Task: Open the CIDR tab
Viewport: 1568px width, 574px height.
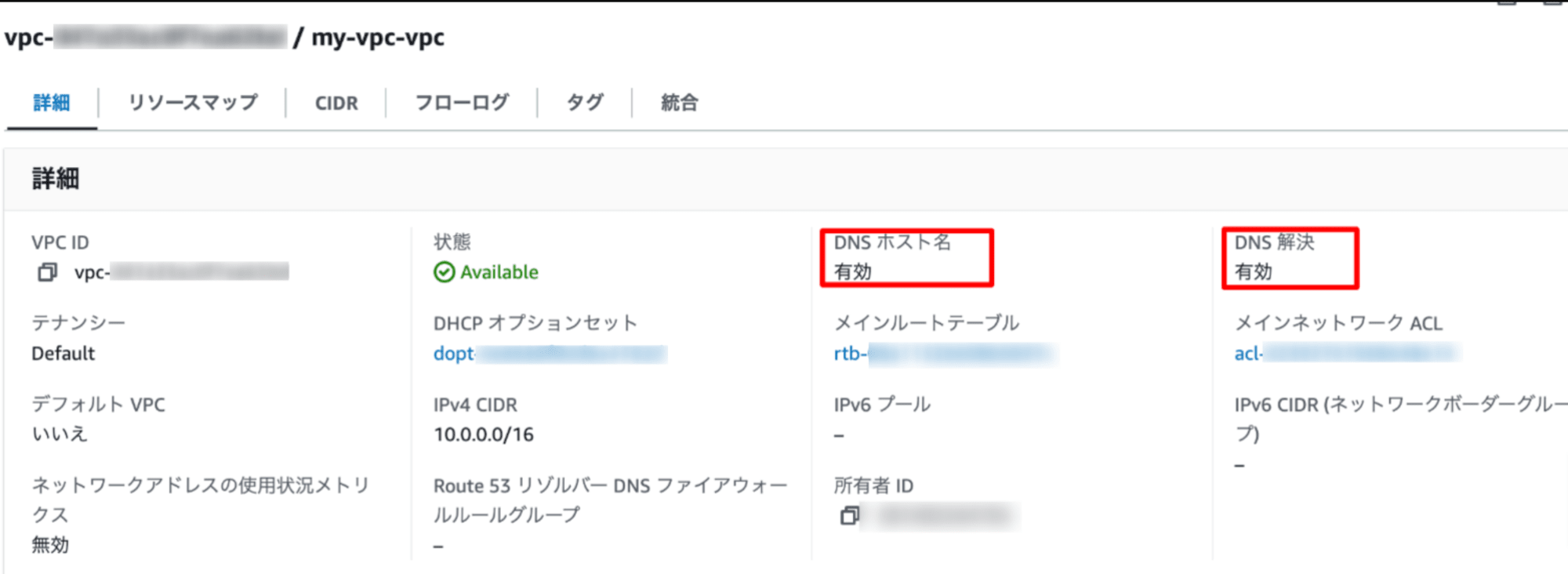Action: pyautogui.click(x=336, y=103)
